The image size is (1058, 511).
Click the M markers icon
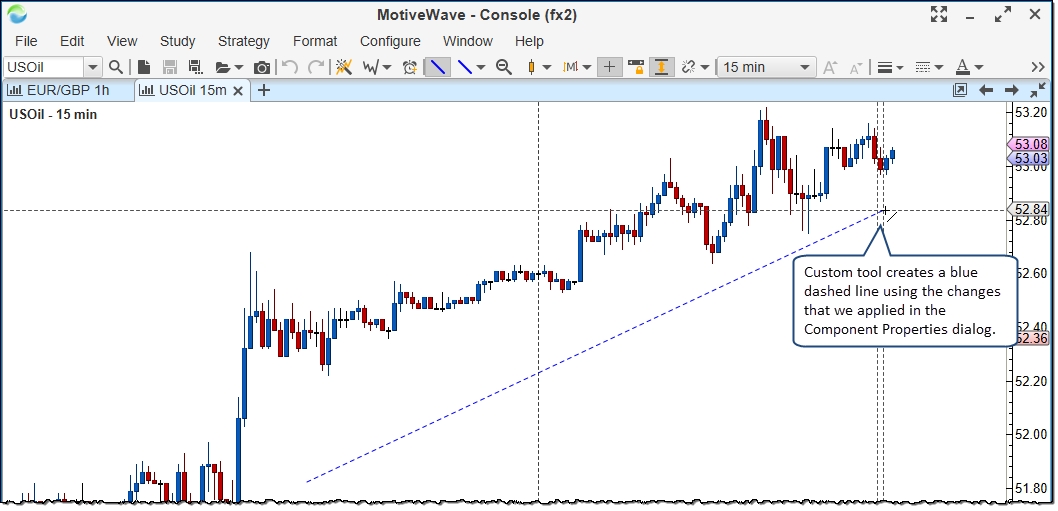571,67
